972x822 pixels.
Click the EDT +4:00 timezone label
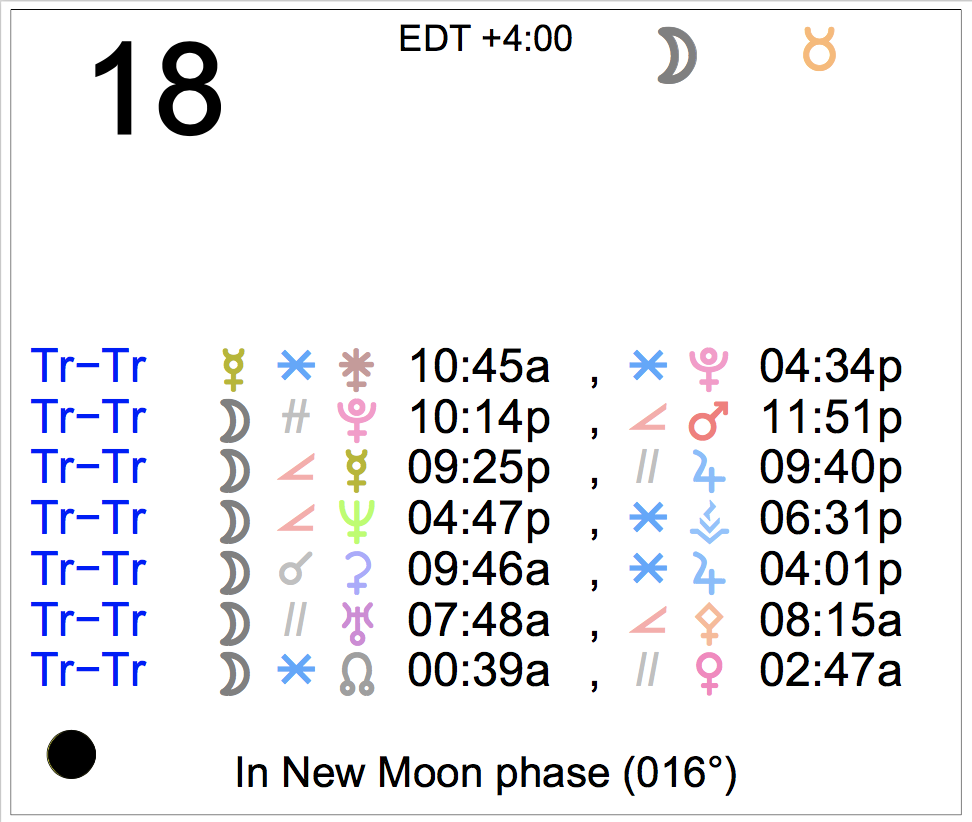point(485,38)
